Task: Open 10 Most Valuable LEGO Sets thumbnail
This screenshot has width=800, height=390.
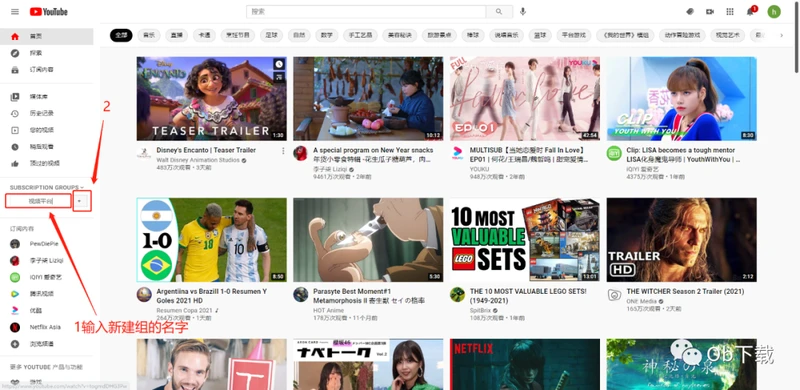Action: coord(525,240)
